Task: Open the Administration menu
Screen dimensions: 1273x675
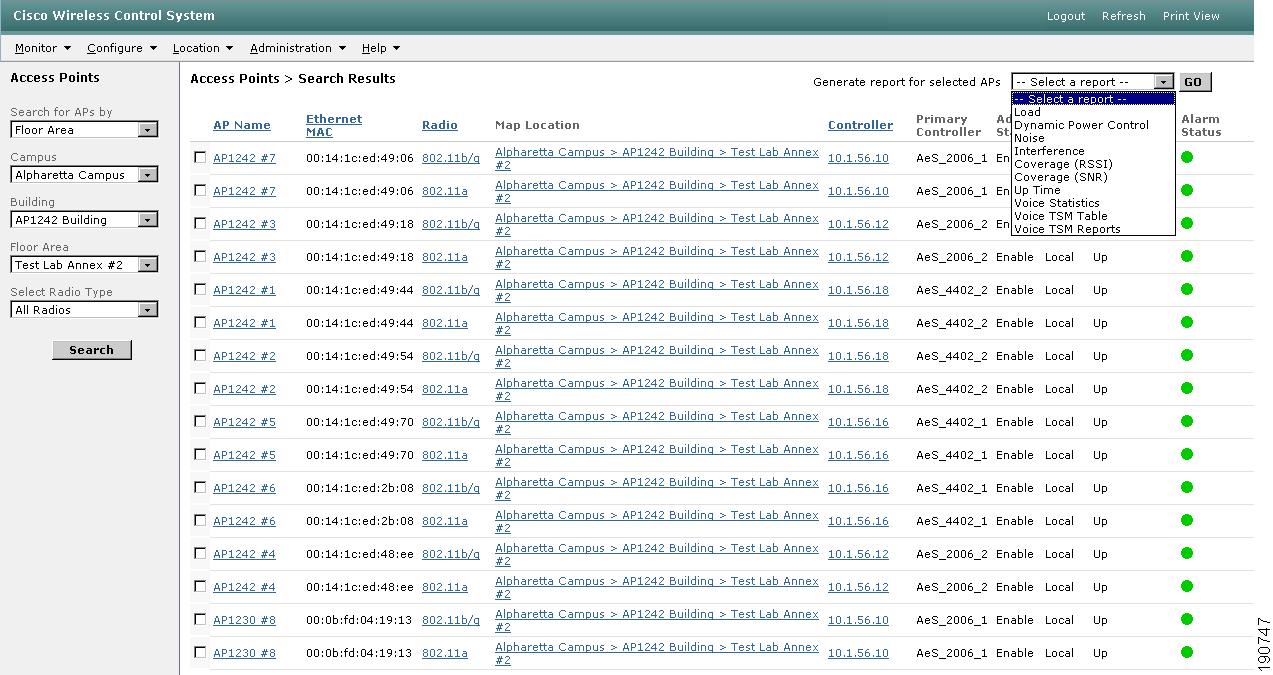Action: pos(298,48)
